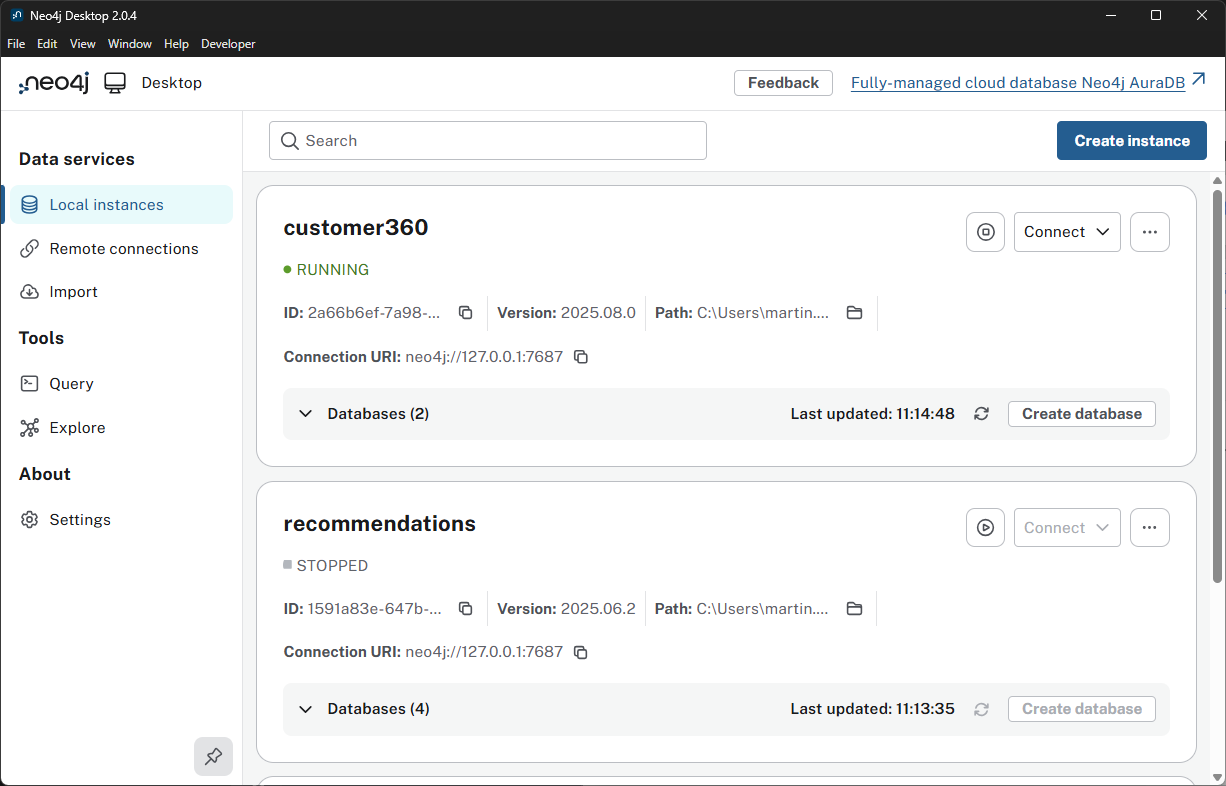Click Create instance button
The width and height of the screenshot is (1226, 786).
[x=1132, y=141]
